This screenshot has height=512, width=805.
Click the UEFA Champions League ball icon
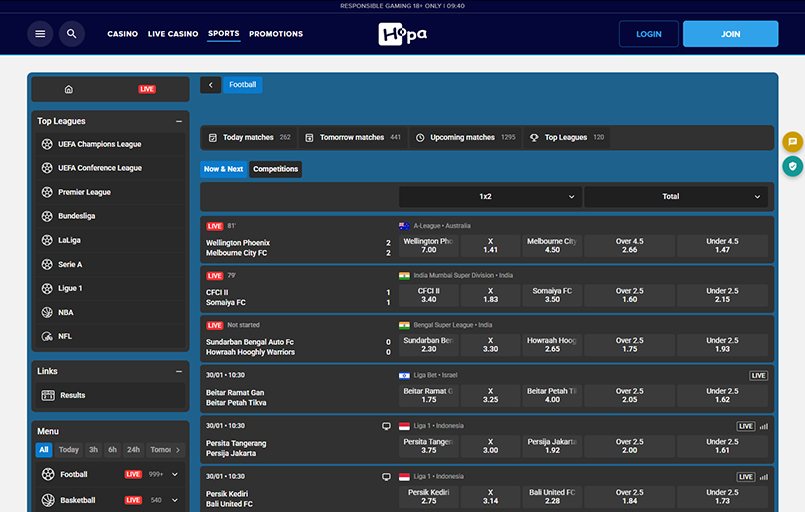[x=47, y=144]
